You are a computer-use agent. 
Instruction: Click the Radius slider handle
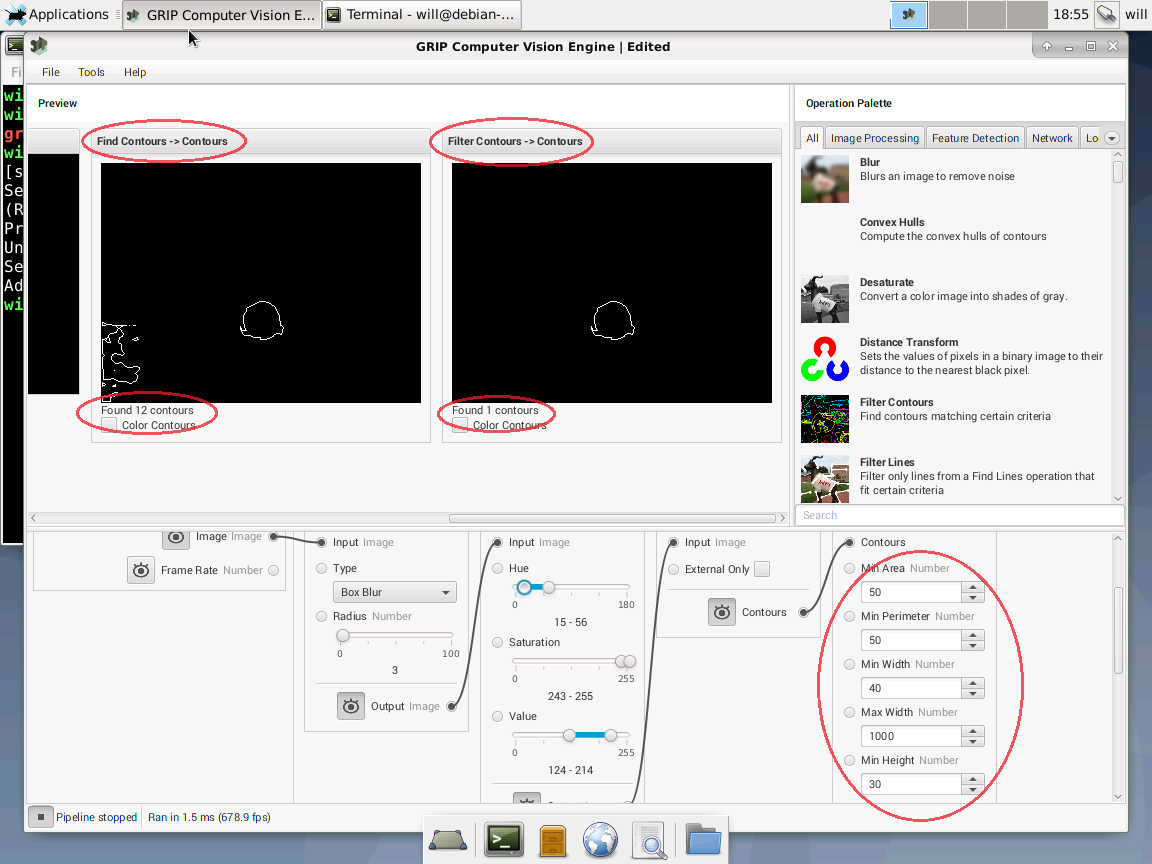[x=342, y=635]
